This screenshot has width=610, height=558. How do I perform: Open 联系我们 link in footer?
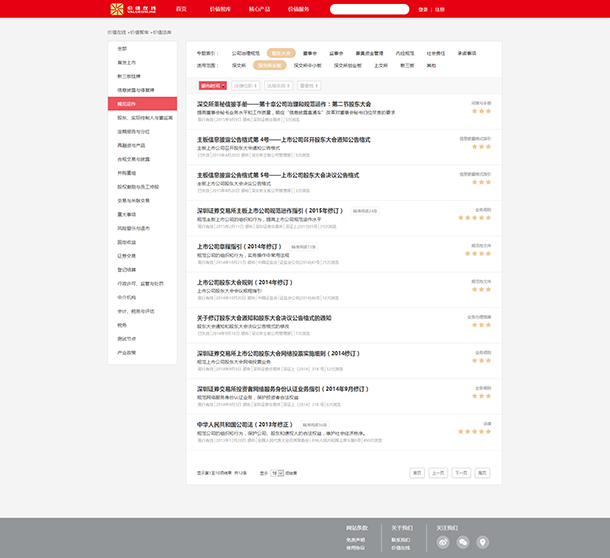(x=401, y=540)
